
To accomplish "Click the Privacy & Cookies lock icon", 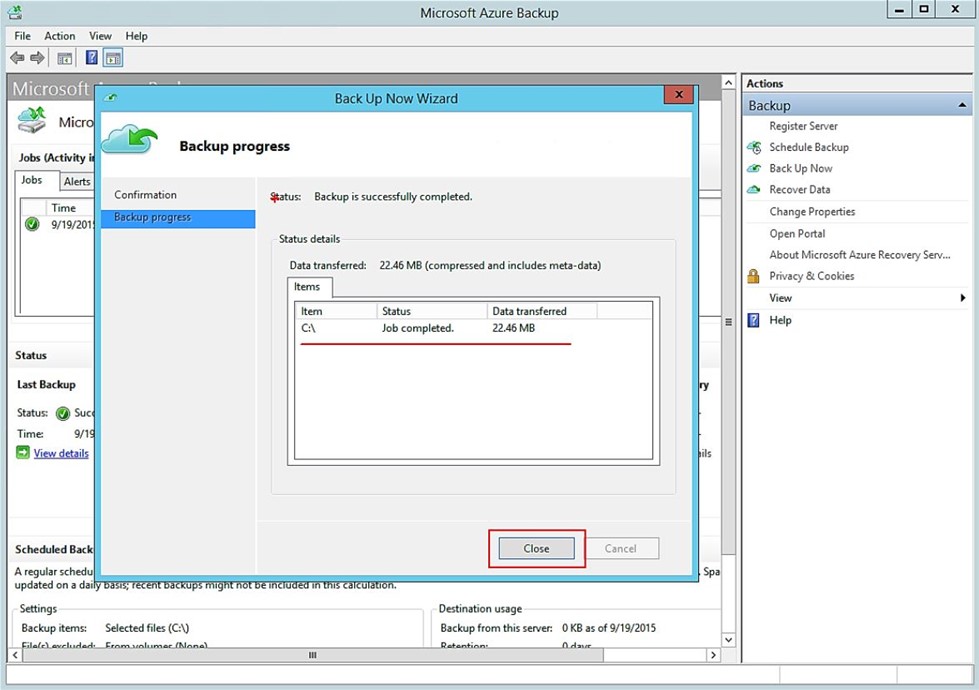I will coord(754,276).
